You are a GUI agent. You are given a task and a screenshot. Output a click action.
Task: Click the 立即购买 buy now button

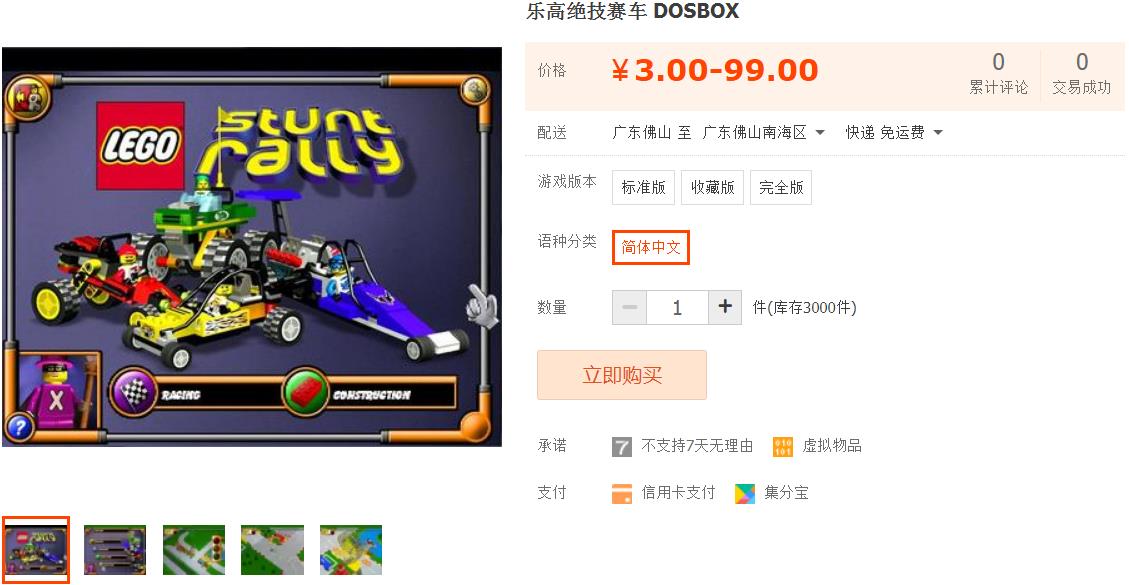(x=621, y=375)
